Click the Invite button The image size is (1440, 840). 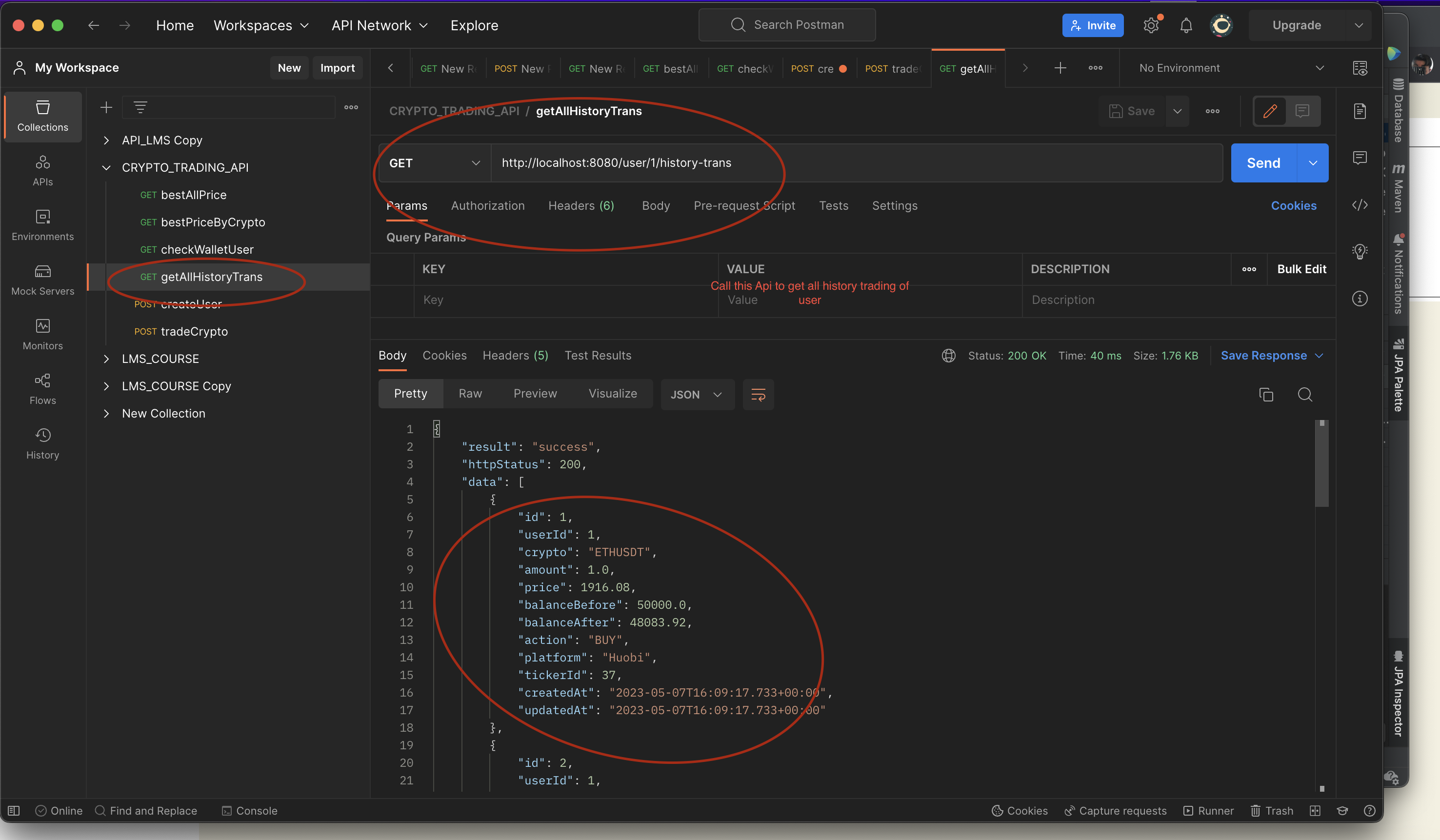[x=1093, y=25]
